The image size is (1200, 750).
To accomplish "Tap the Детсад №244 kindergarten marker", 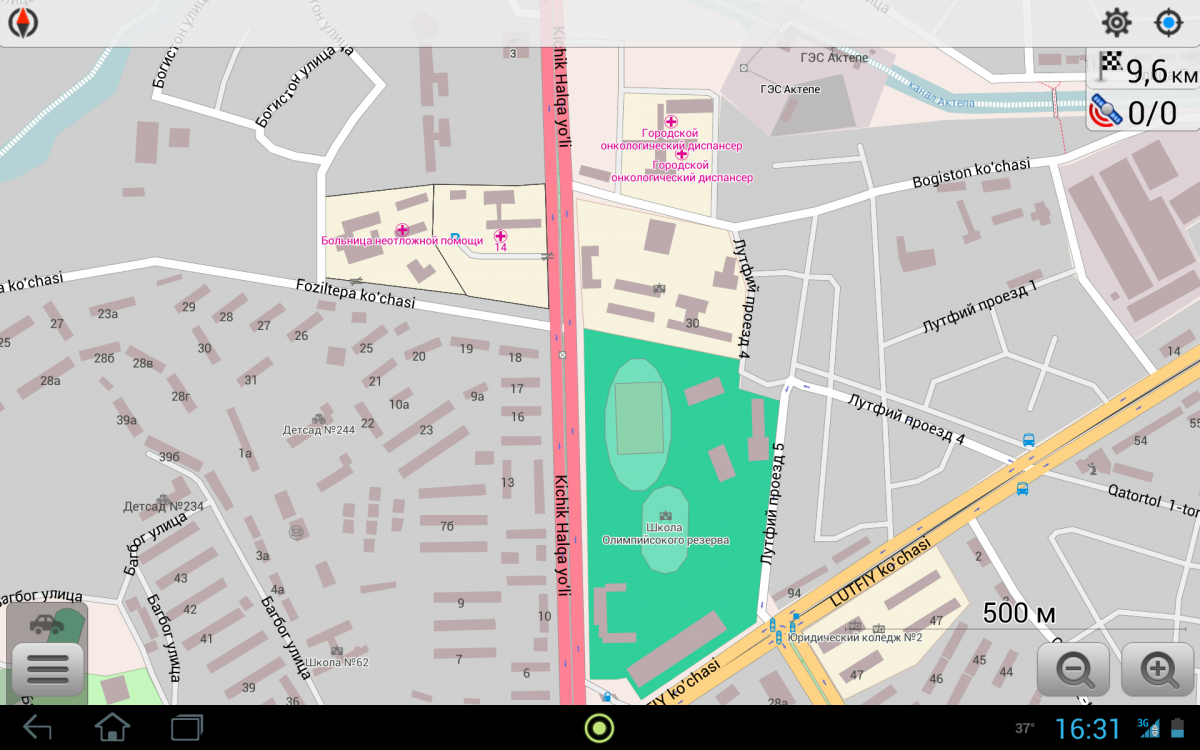I will click(x=319, y=419).
